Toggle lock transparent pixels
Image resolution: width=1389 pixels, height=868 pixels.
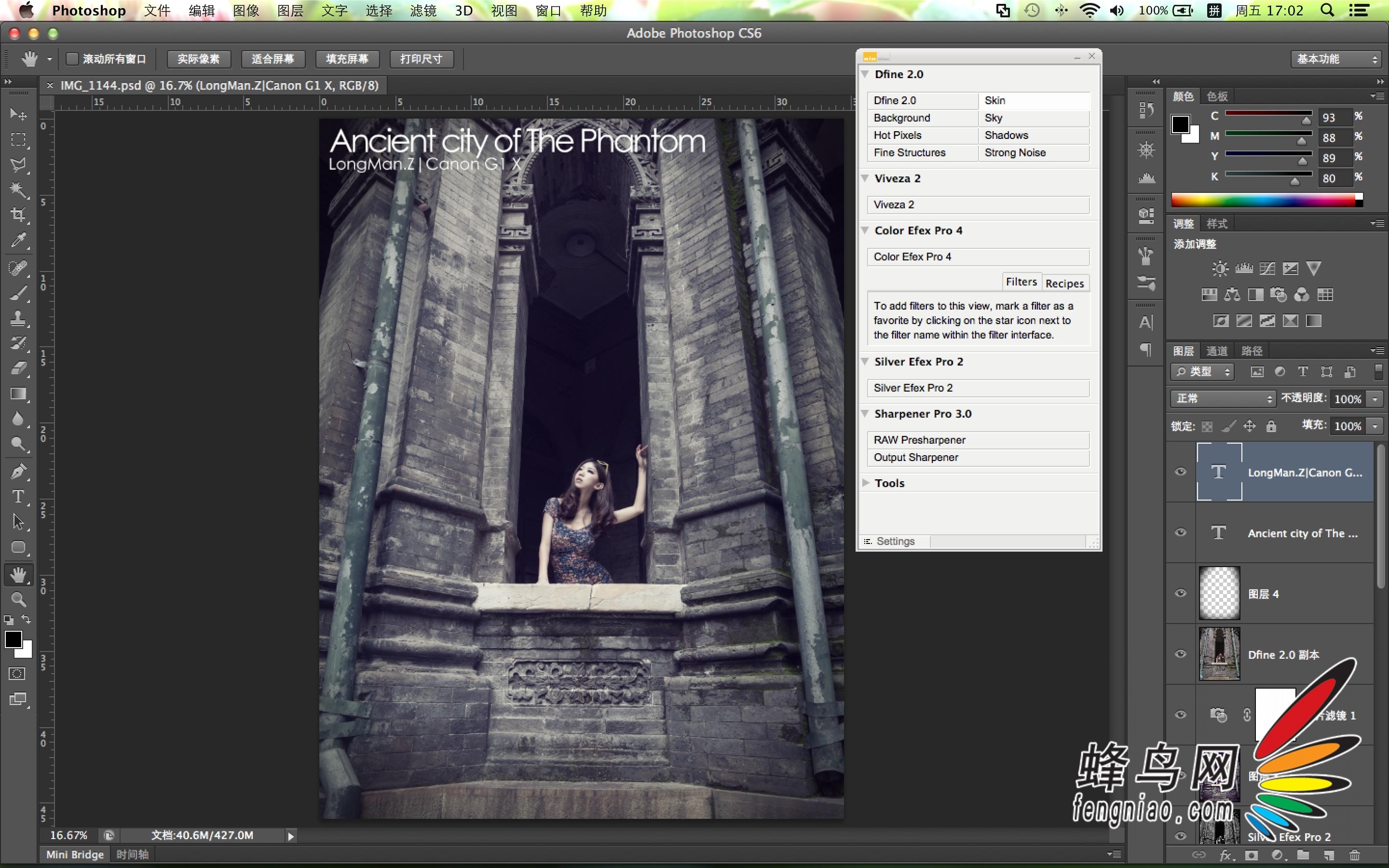pyautogui.click(x=1207, y=427)
